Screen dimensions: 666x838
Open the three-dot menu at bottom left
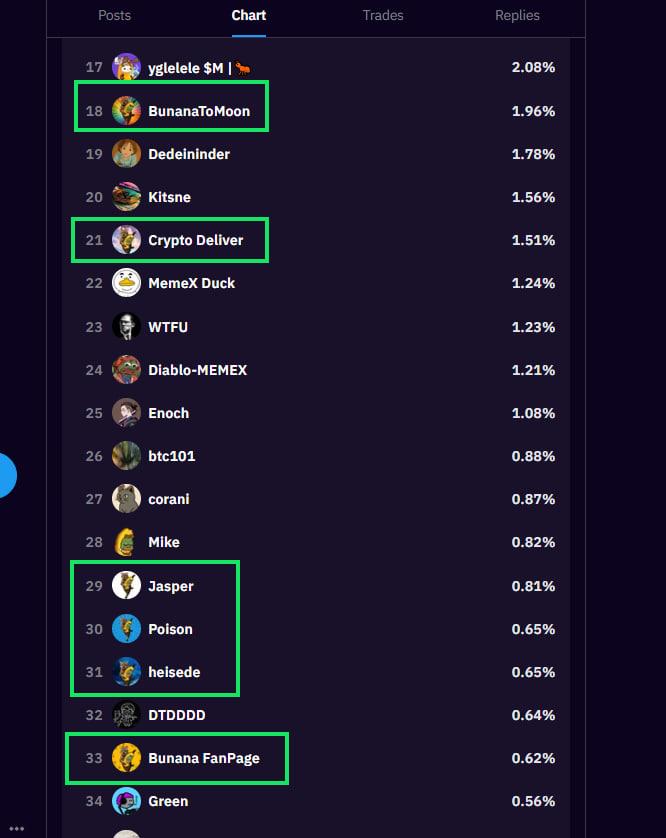click(x=16, y=828)
